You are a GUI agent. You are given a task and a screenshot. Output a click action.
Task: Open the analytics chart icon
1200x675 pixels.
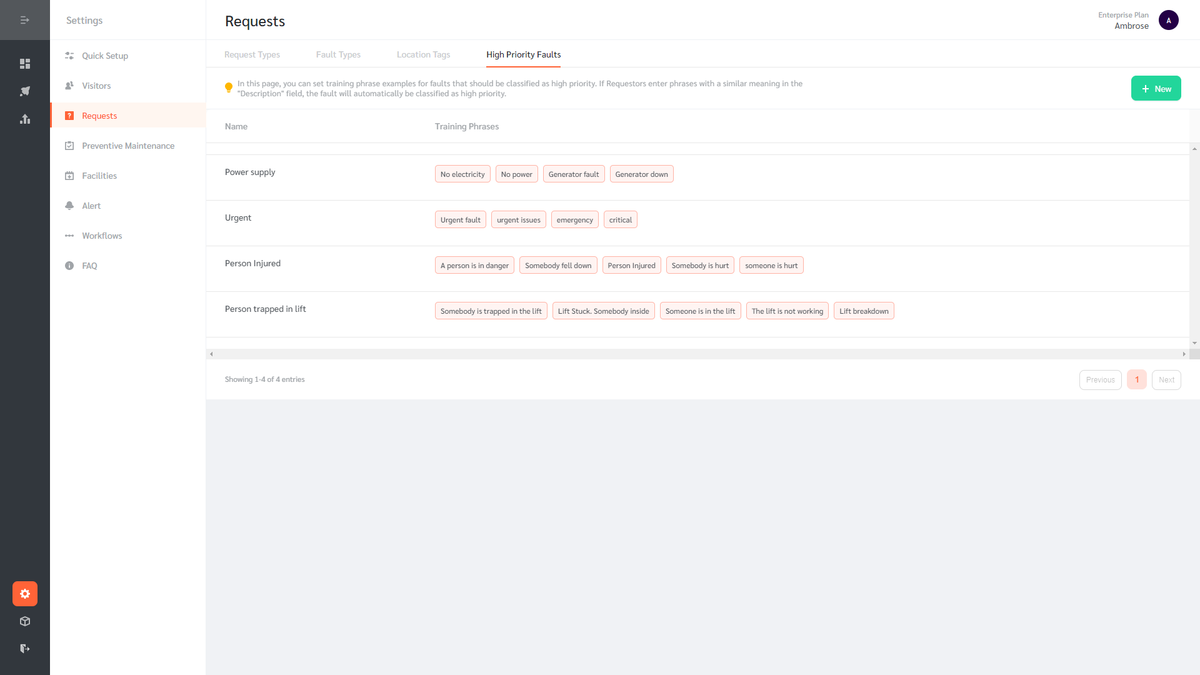(24, 119)
